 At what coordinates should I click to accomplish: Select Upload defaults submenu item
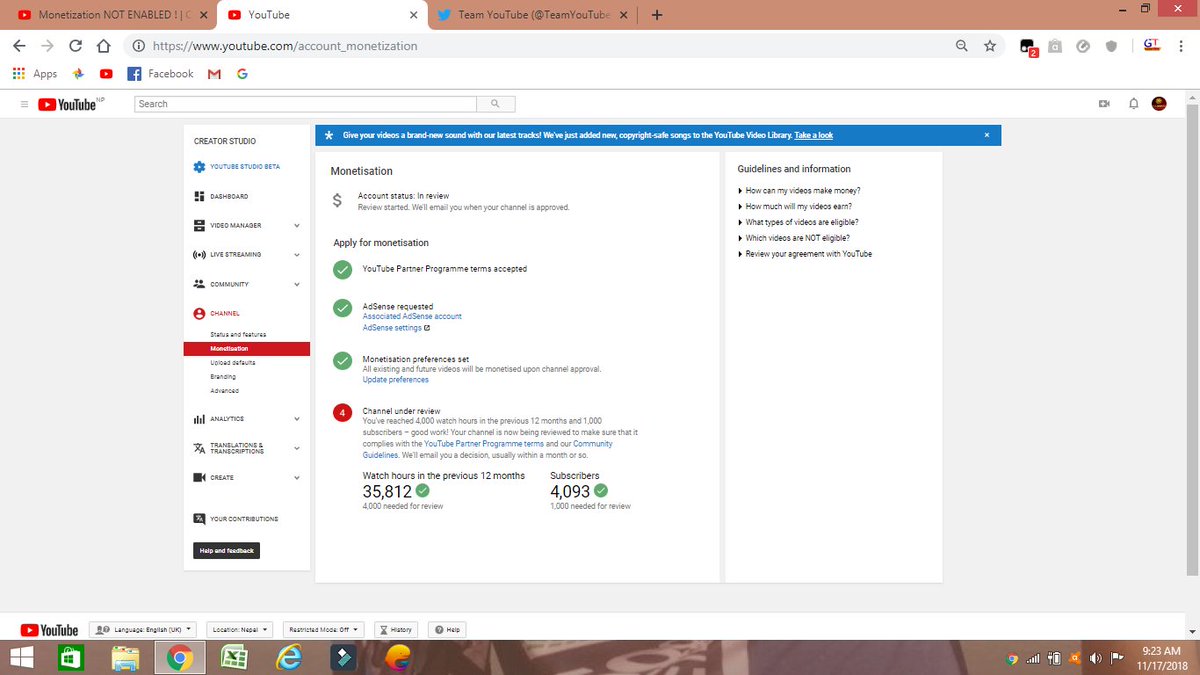[233, 362]
